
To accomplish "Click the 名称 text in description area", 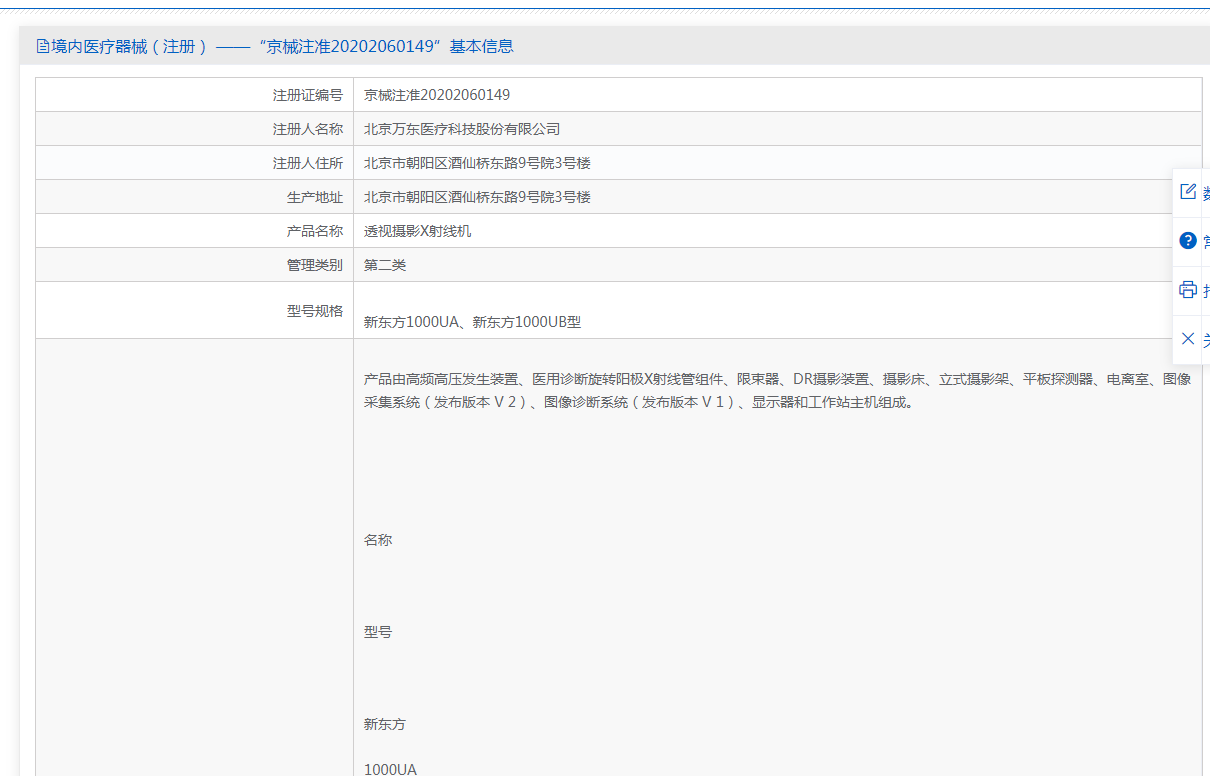I will click(x=378, y=540).
